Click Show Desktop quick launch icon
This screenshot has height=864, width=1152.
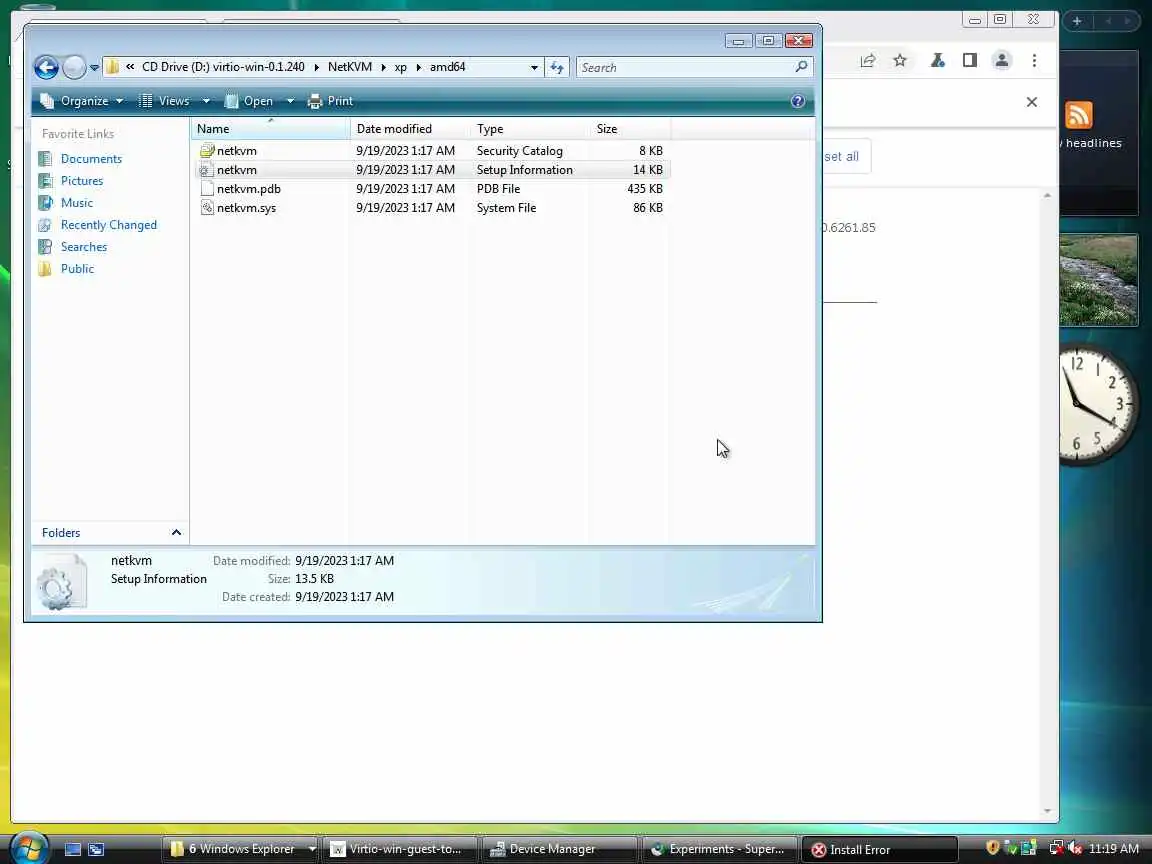point(73,849)
